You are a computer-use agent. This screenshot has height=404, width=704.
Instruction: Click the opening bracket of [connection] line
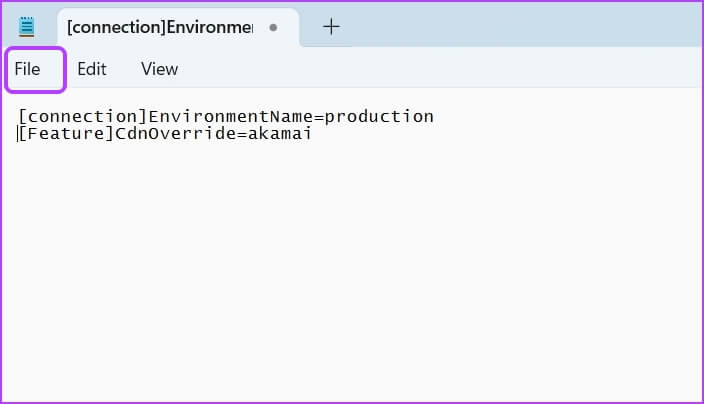pyautogui.click(x=22, y=117)
